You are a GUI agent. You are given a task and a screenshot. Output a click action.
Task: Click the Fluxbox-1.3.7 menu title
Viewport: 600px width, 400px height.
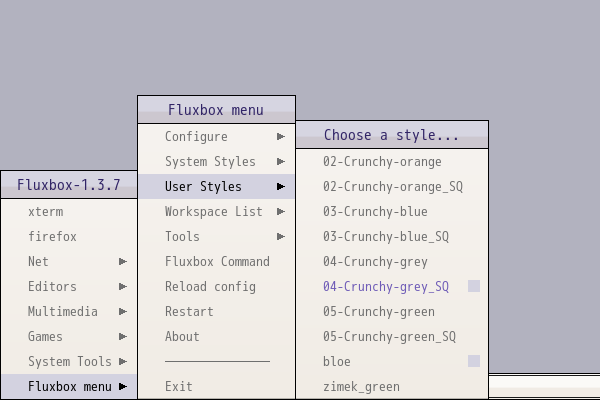pyautogui.click(x=69, y=185)
